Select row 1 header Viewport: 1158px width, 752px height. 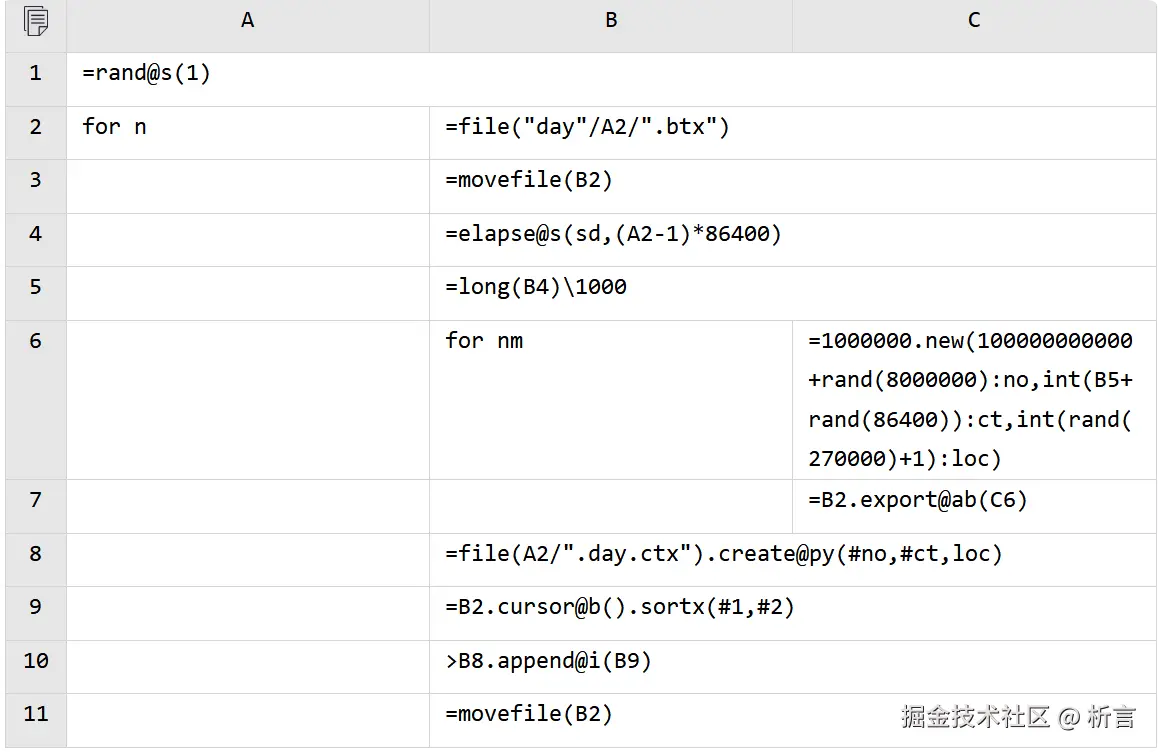pyautogui.click(x=35, y=74)
